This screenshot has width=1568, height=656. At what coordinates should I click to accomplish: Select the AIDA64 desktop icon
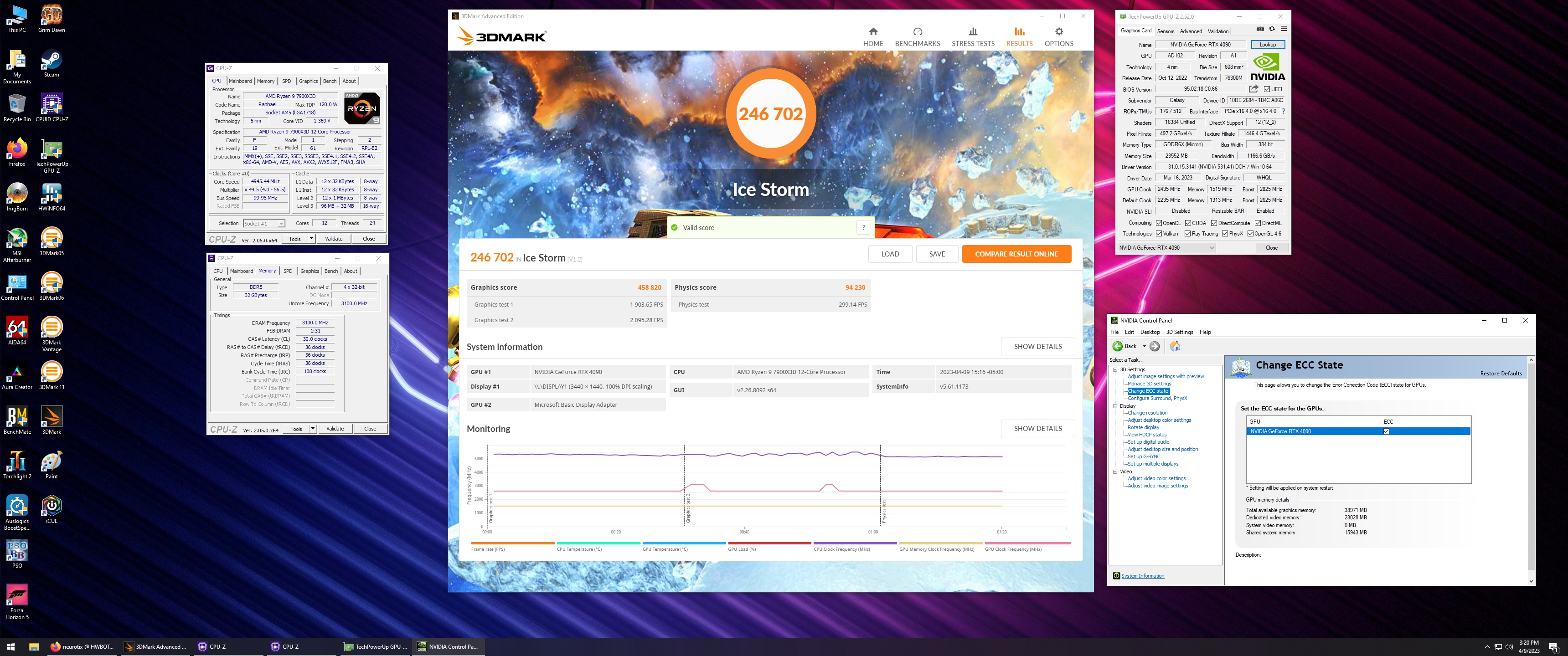17,330
